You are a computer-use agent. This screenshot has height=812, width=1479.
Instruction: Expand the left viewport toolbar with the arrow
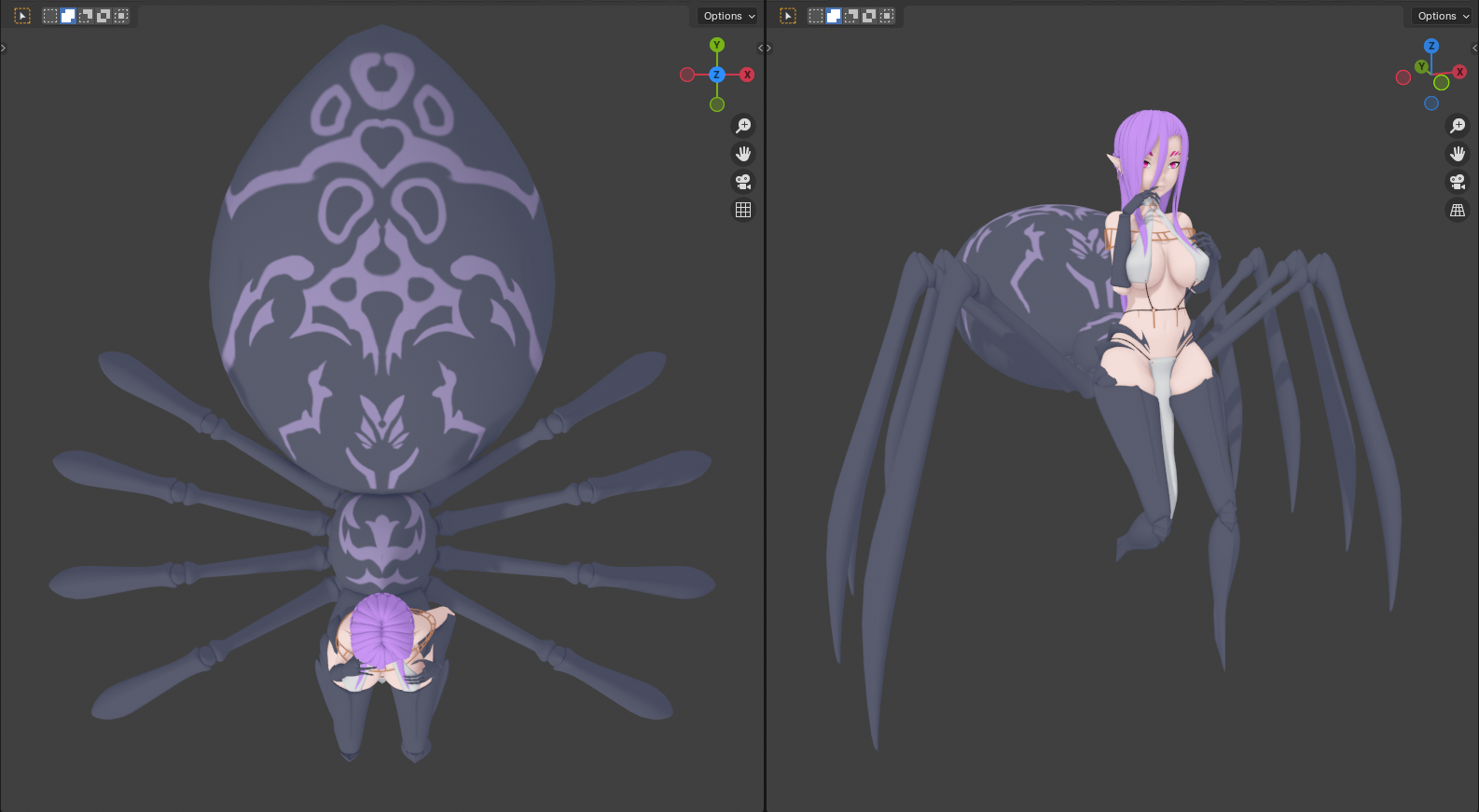coord(4,48)
